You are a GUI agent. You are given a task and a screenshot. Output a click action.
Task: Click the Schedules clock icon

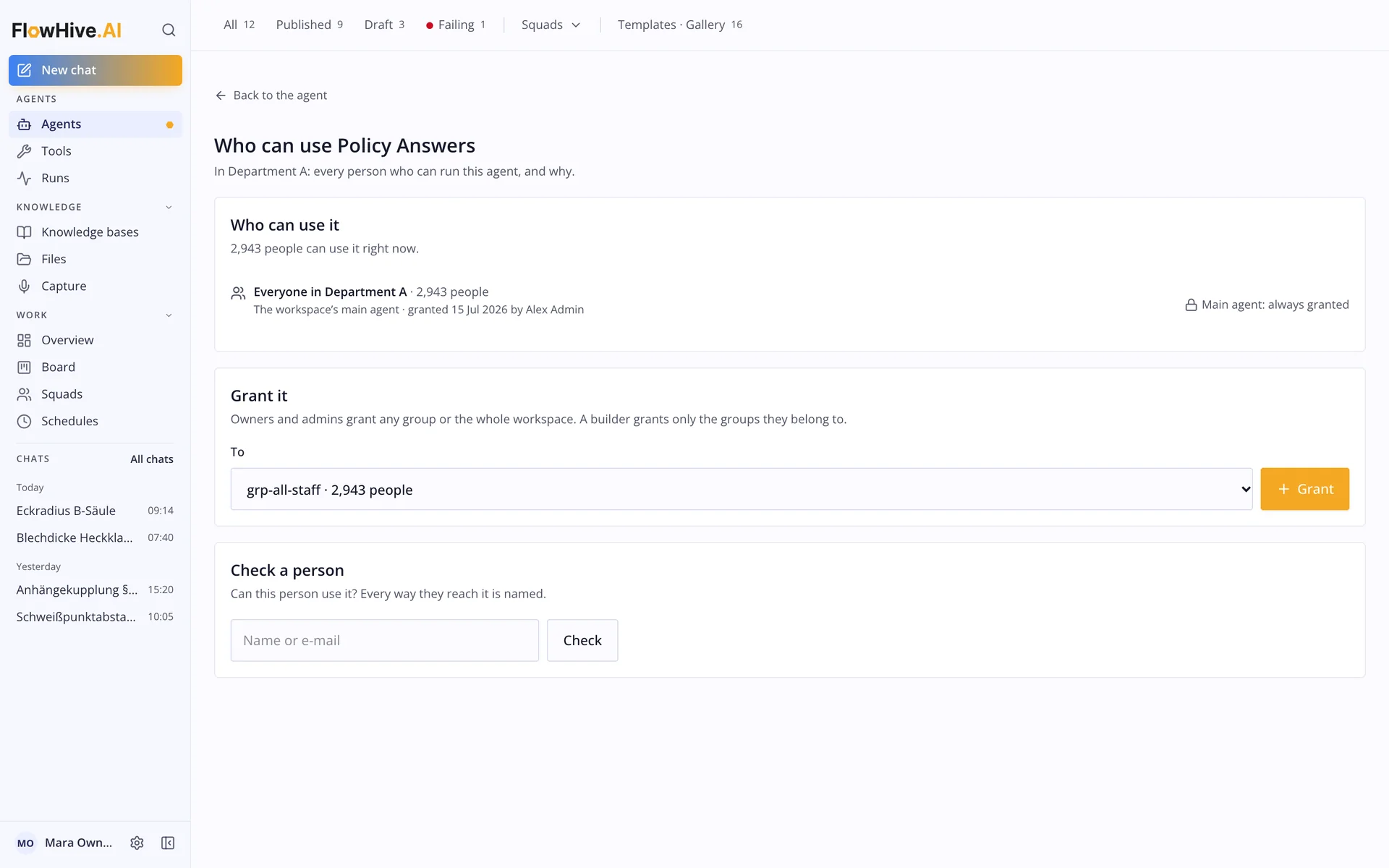[24, 421]
